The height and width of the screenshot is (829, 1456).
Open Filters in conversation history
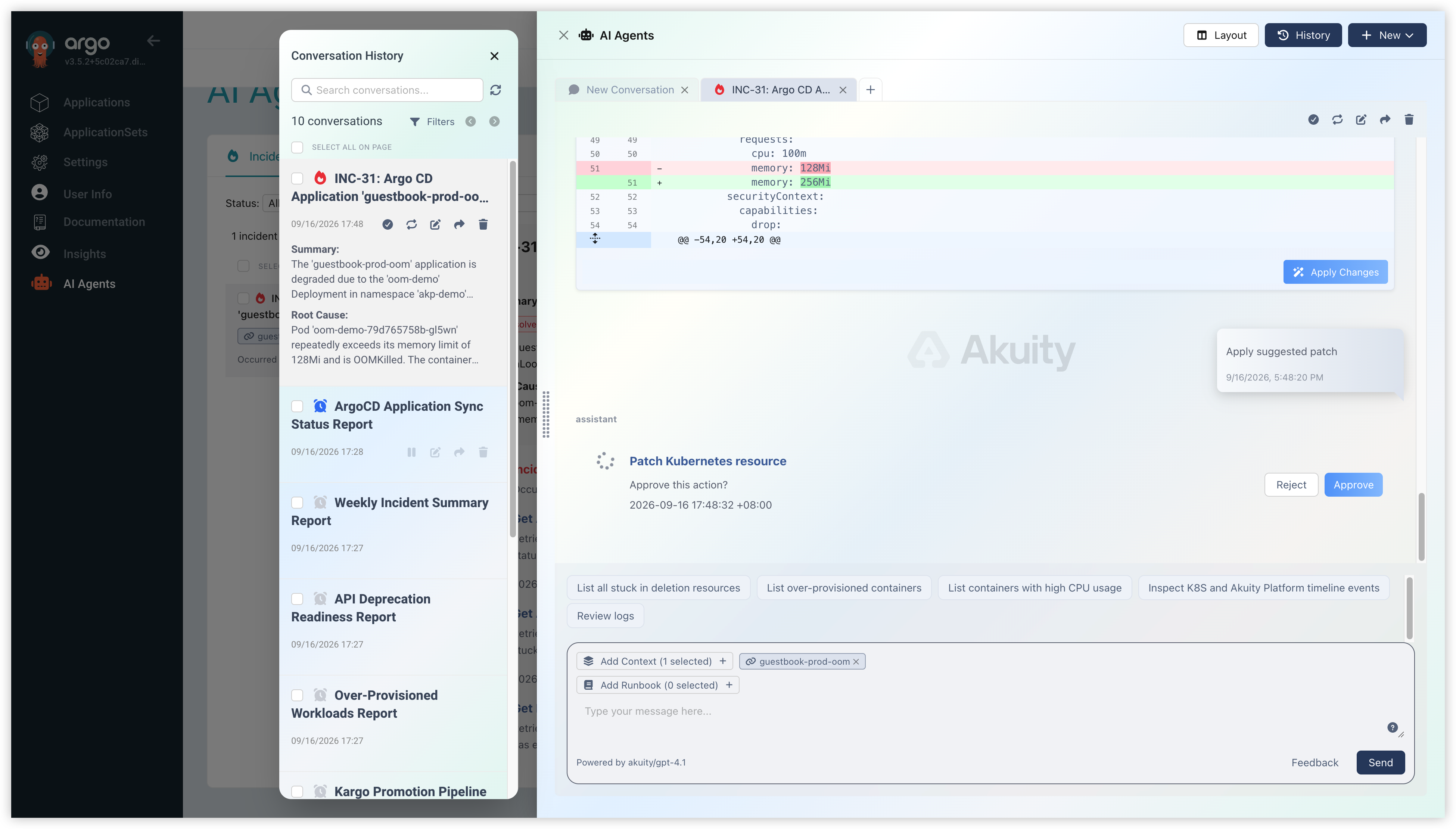[432, 121]
